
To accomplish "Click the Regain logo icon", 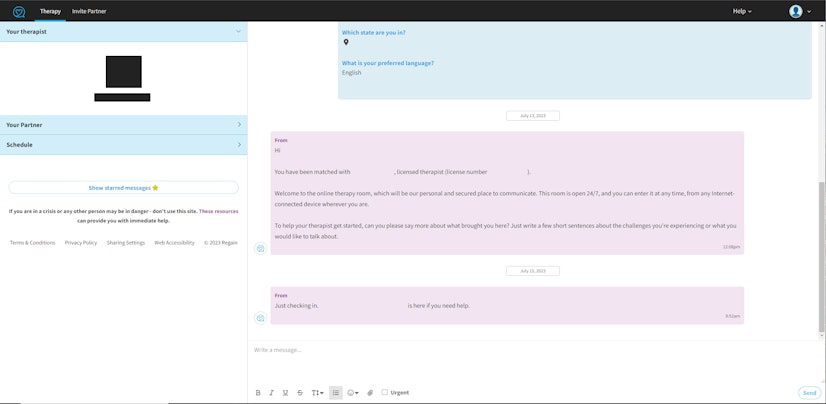I will click(x=19, y=11).
